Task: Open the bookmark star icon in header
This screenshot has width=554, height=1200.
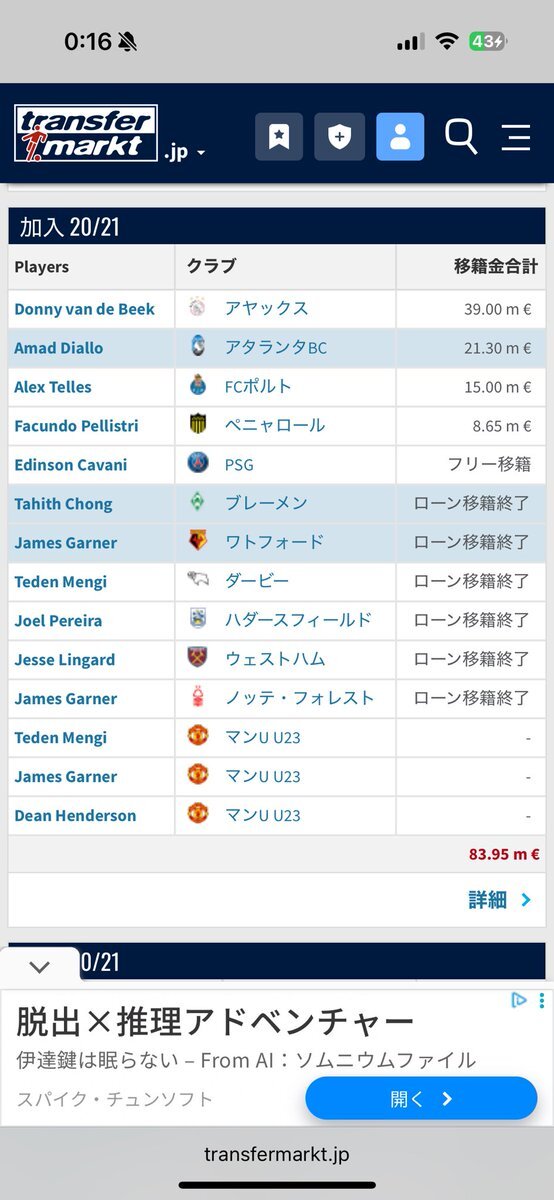Action: pos(279,137)
